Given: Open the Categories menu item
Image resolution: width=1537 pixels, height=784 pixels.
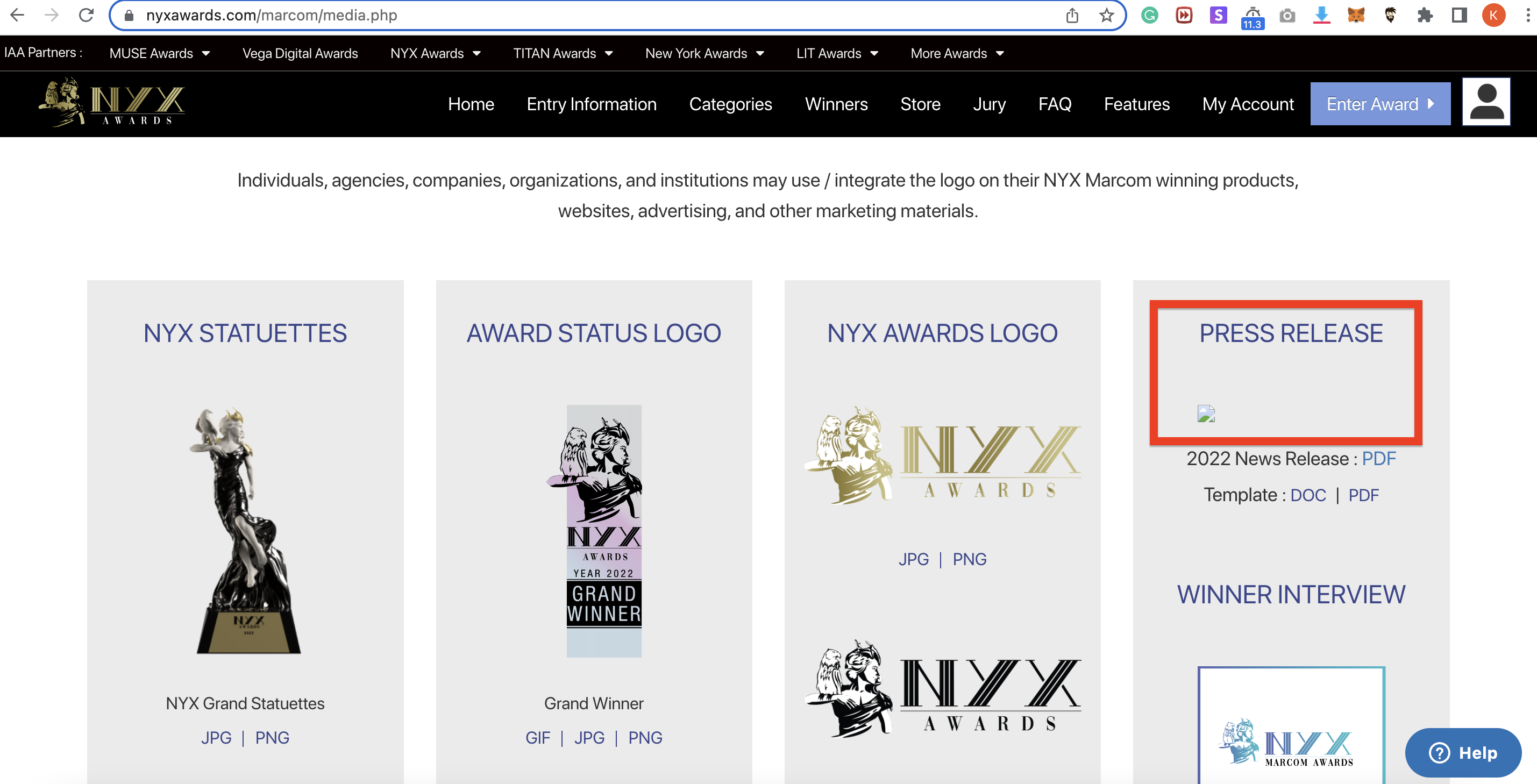Looking at the screenshot, I should click(x=730, y=104).
